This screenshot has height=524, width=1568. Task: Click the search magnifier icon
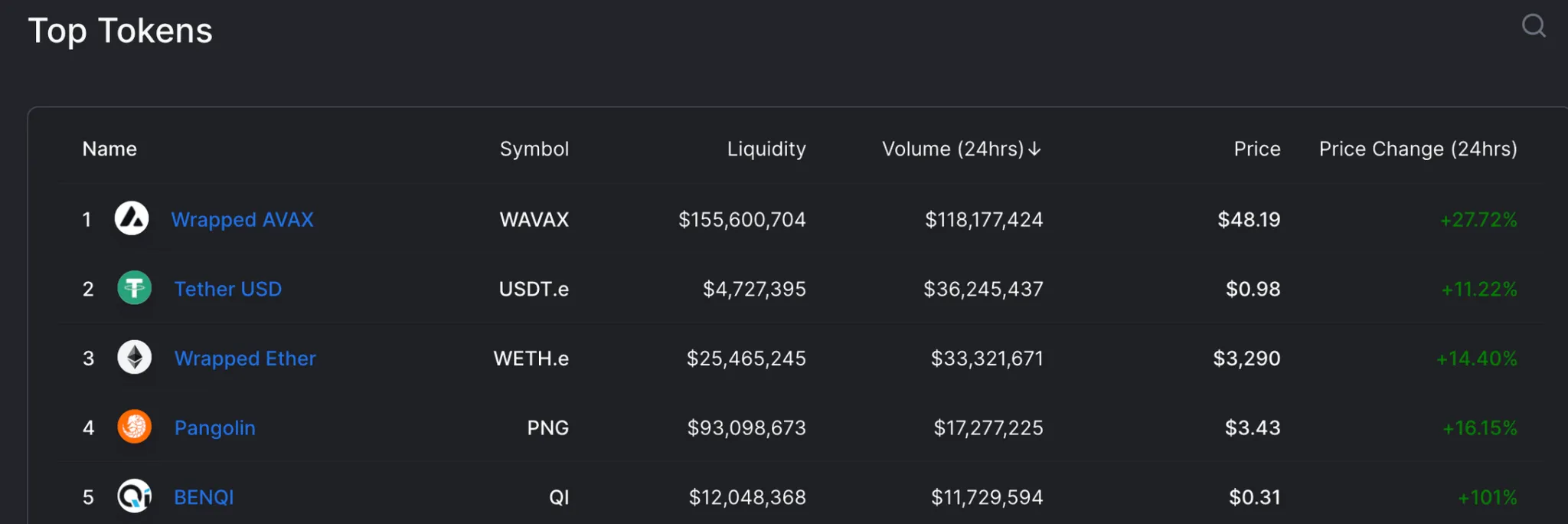tap(1533, 26)
